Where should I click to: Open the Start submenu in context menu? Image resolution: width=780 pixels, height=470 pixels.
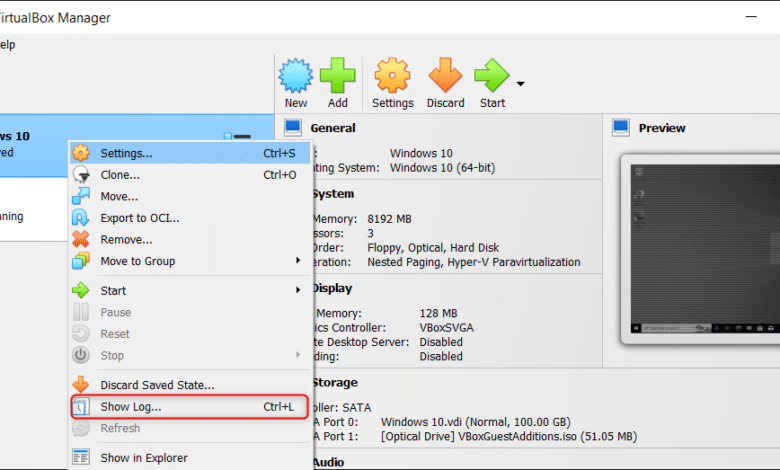(190, 290)
